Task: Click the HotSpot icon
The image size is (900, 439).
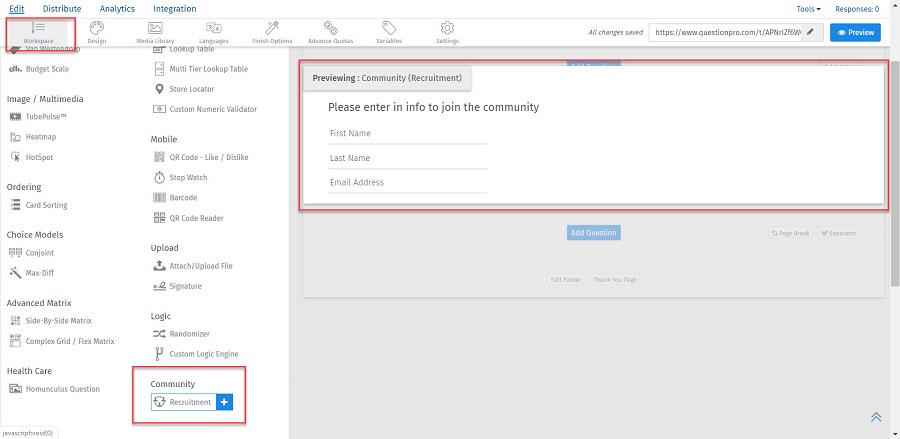Action: tap(15, 157)
